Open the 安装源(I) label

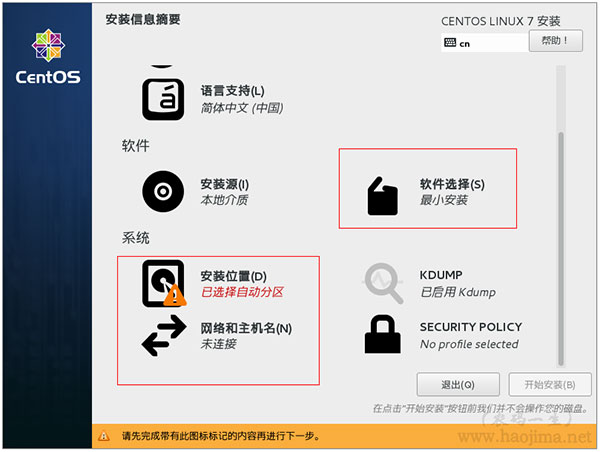click(225, 184)
